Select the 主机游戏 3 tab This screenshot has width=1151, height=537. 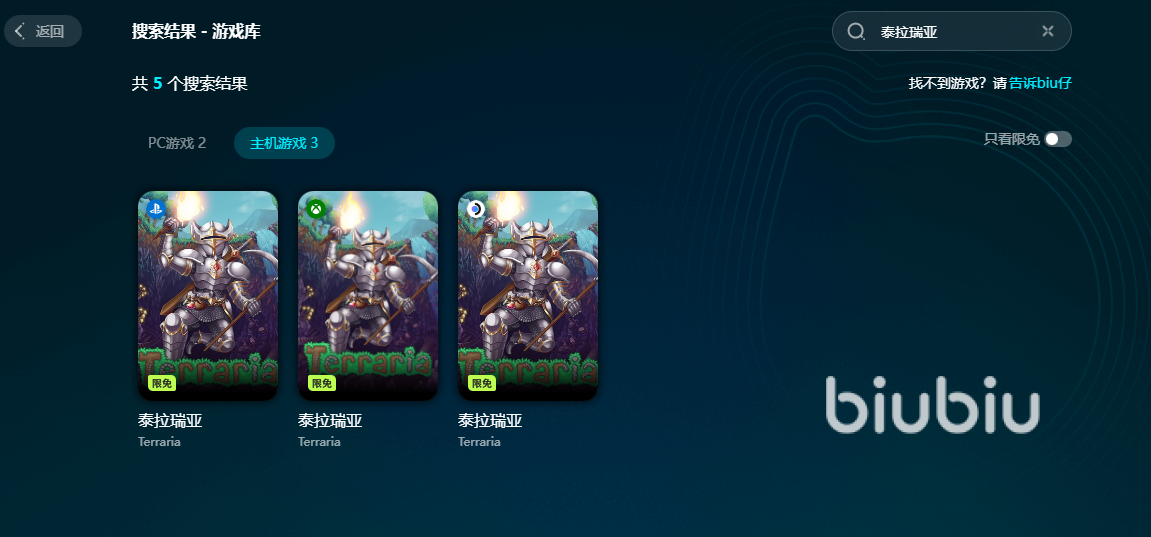(284, 143)
